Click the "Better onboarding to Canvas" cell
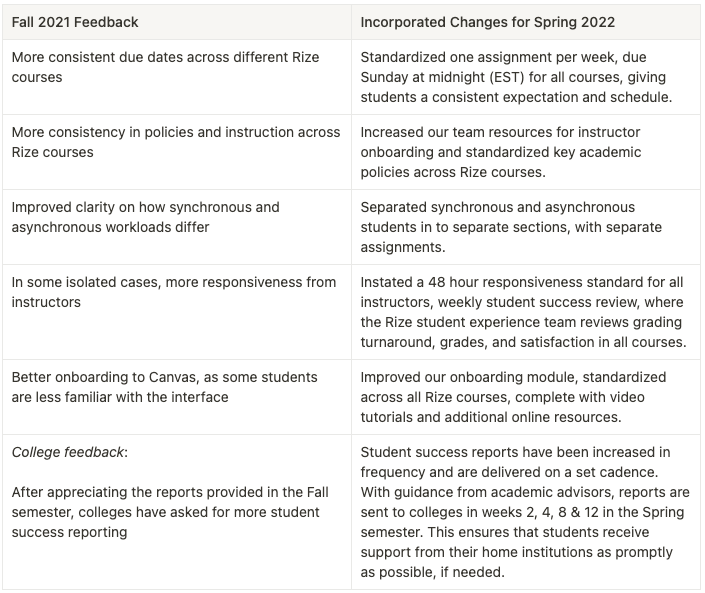Image resolution: width=705 pixels, height=593 pixels. click(x=164, y=387)
